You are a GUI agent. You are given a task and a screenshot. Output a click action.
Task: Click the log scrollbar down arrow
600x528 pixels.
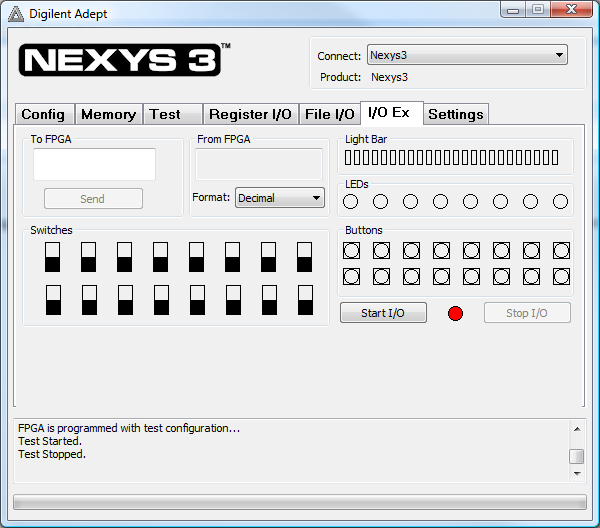[577, 474]
